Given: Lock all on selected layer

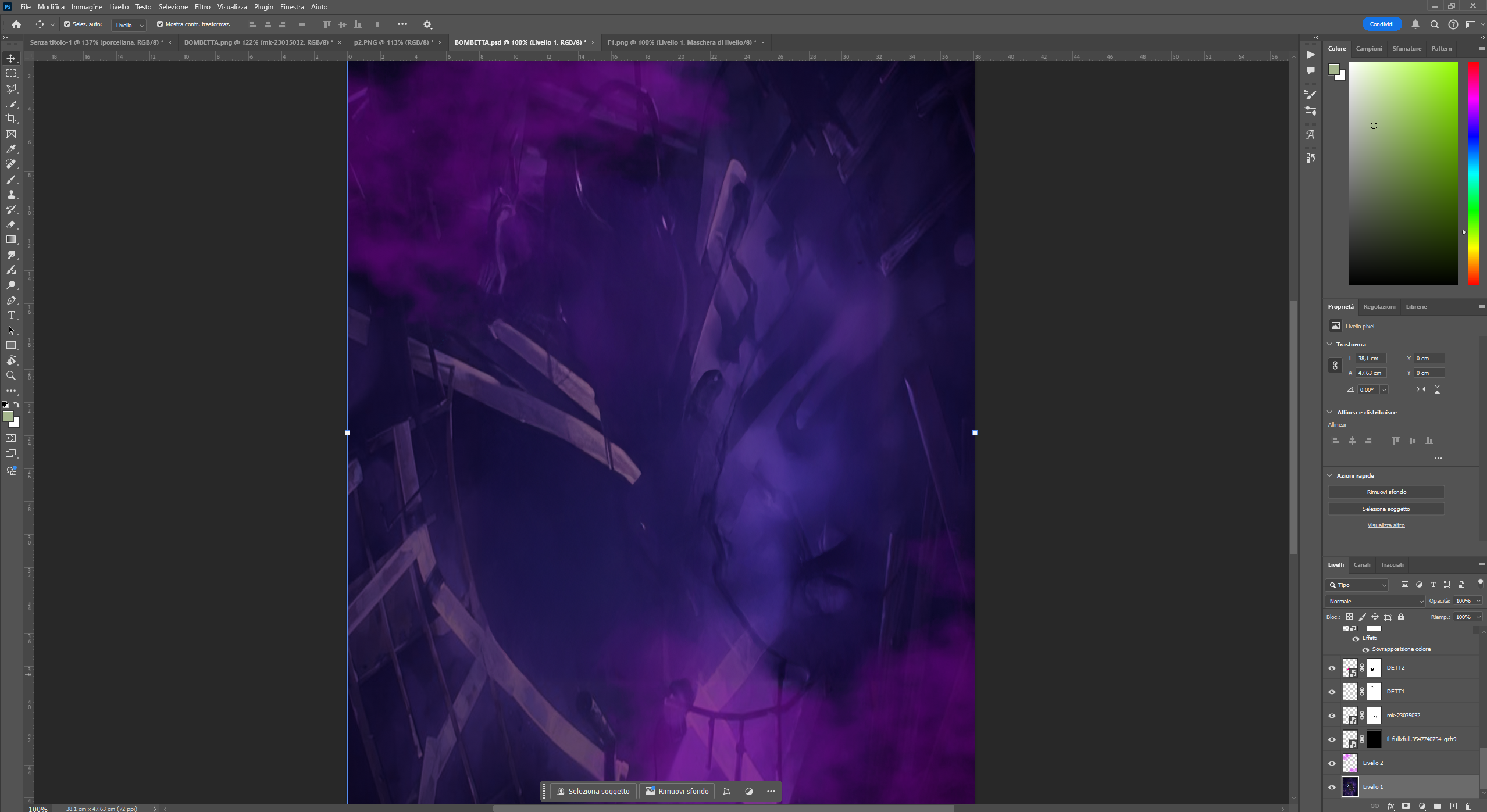Looking at the screenshot, I should [x=1401, y=617].
